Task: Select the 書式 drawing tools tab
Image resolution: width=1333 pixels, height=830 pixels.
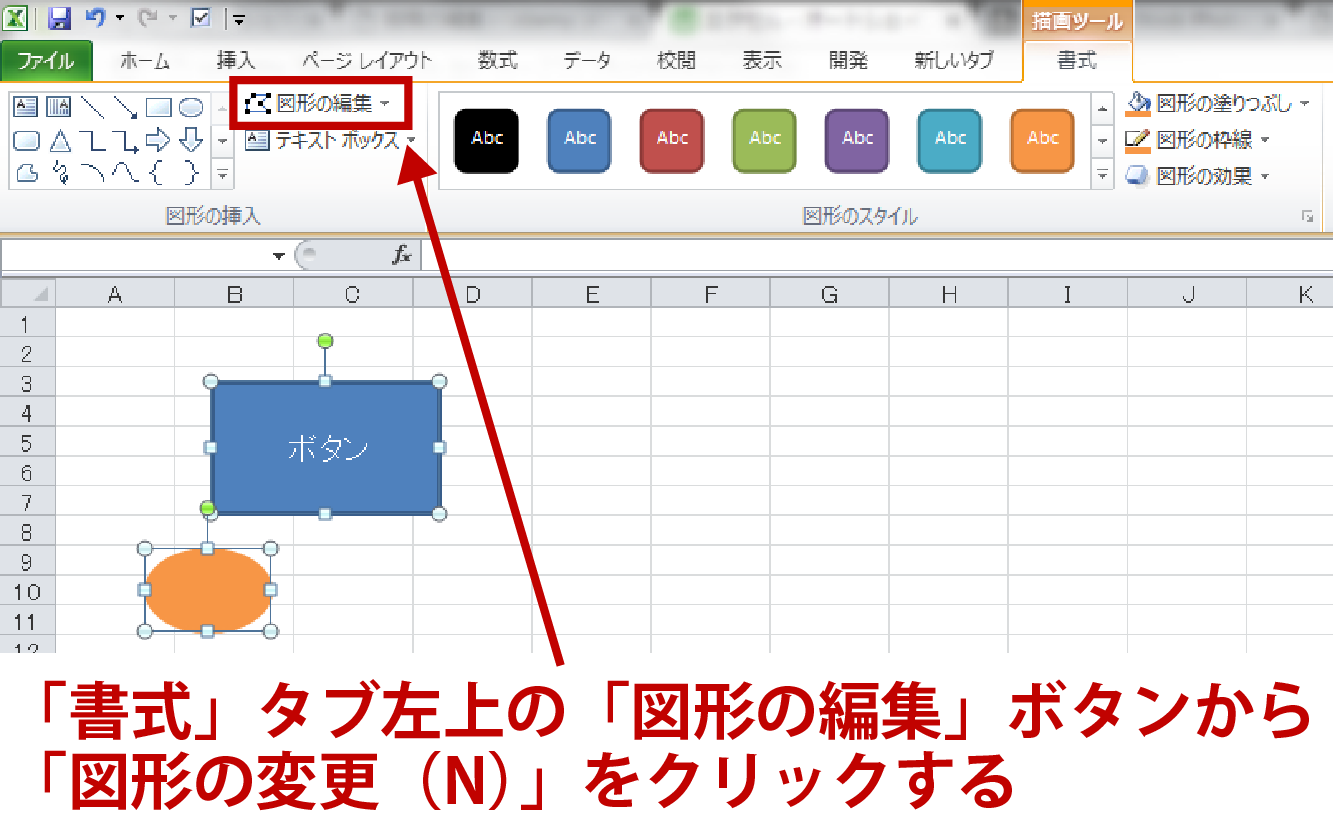Action: pyautogui.click(x=1077, y=60)
